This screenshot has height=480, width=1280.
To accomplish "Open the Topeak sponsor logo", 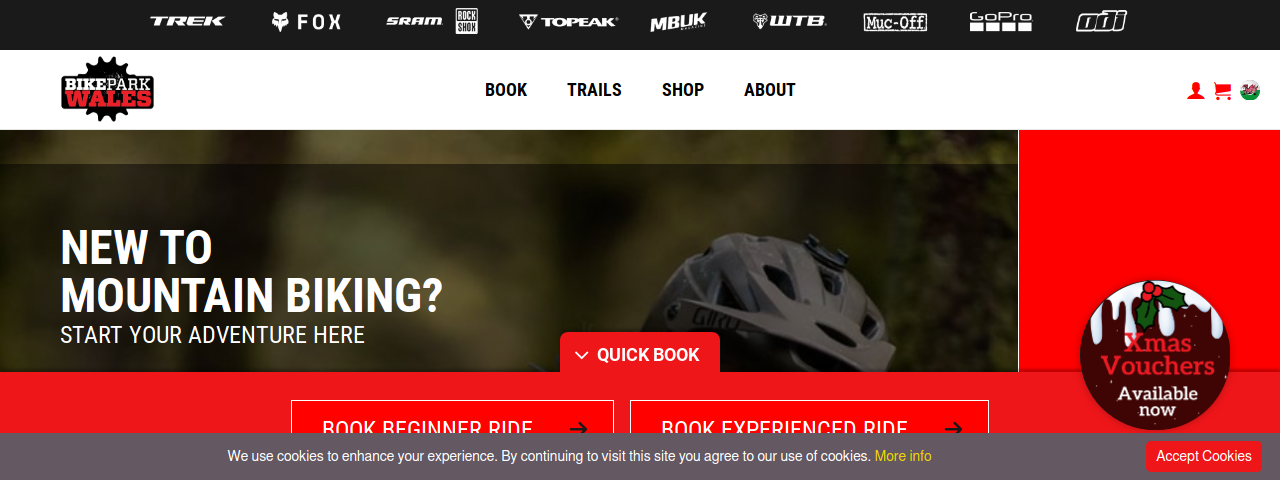I will [569, 21].
